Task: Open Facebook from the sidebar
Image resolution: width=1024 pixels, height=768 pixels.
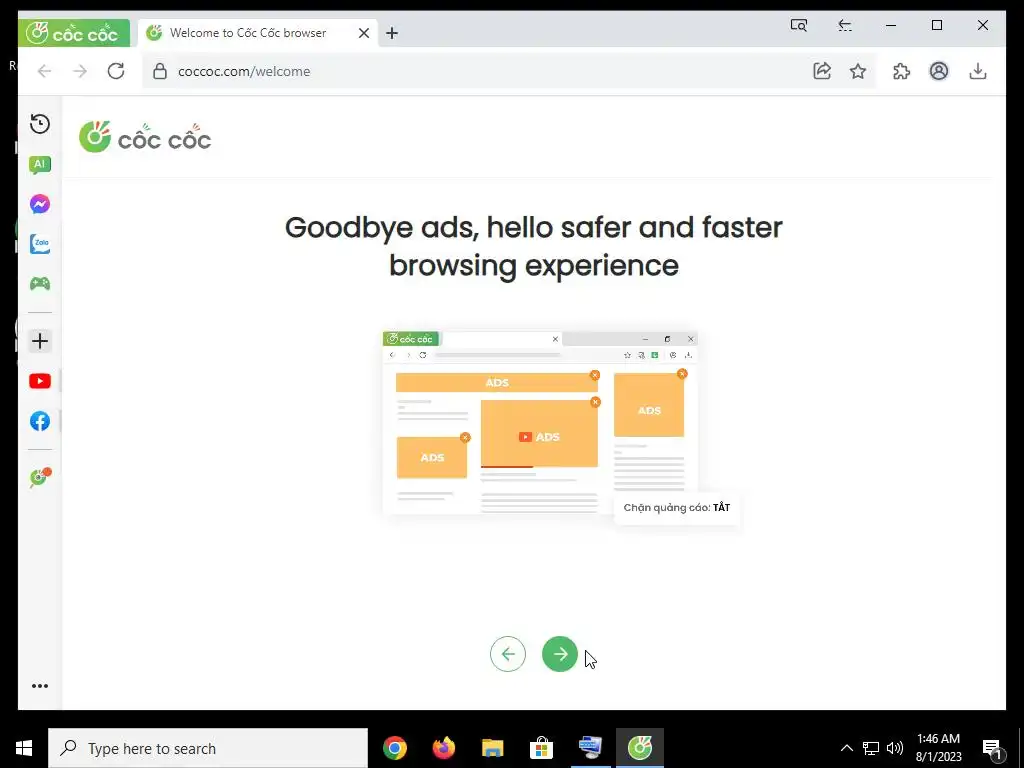Action: coord(40,421)
